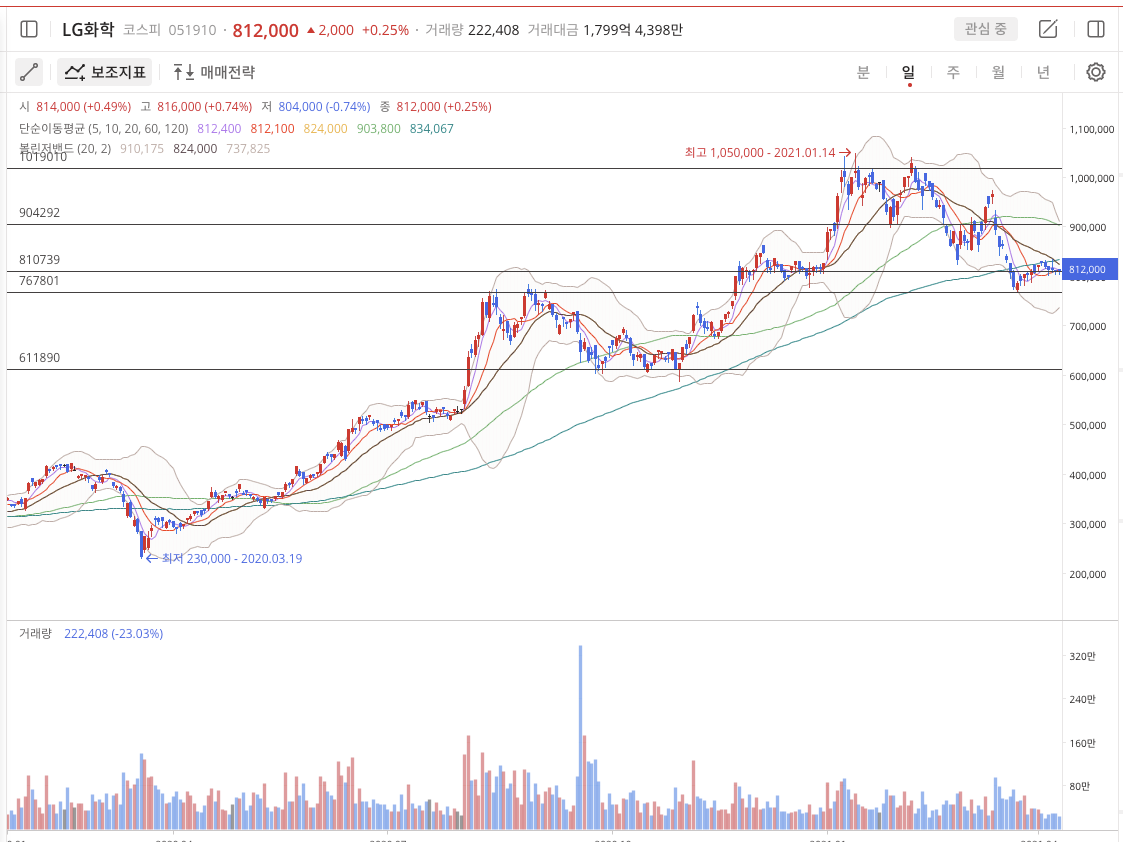The height and width of the screenshot is (842, 1123).
Task: Click the 5-day average value 812,400
Action: point(219,129)
